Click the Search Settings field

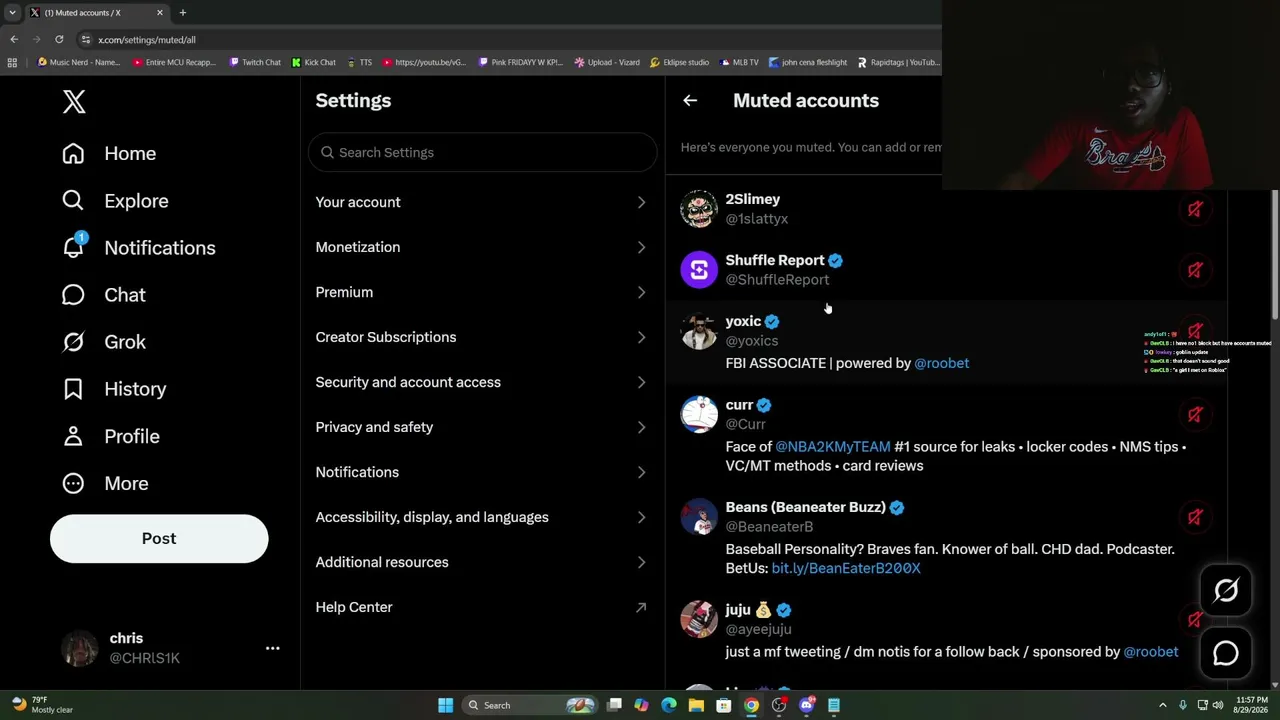482,152
